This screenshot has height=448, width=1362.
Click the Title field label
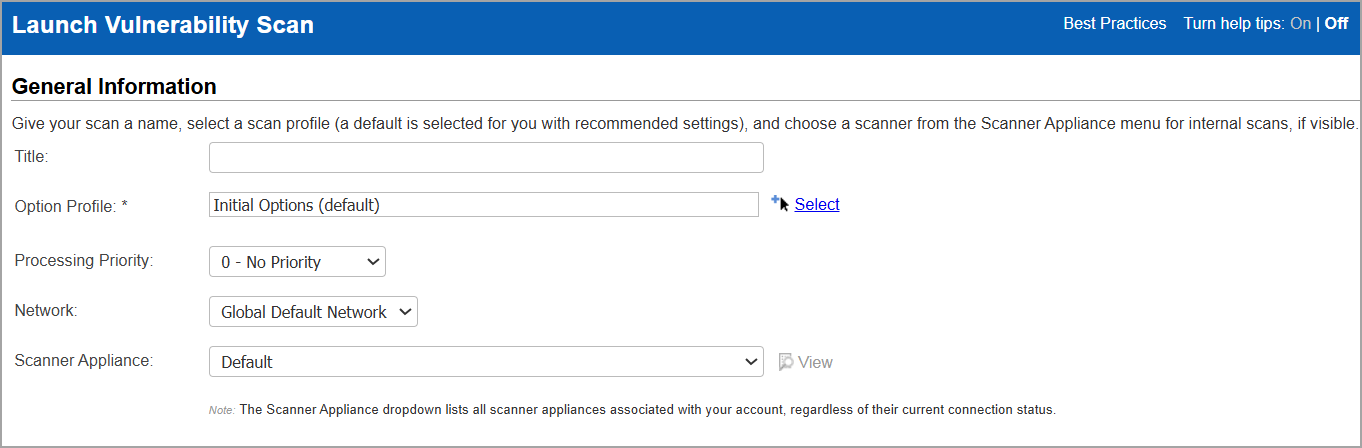(x=32, y=156)
